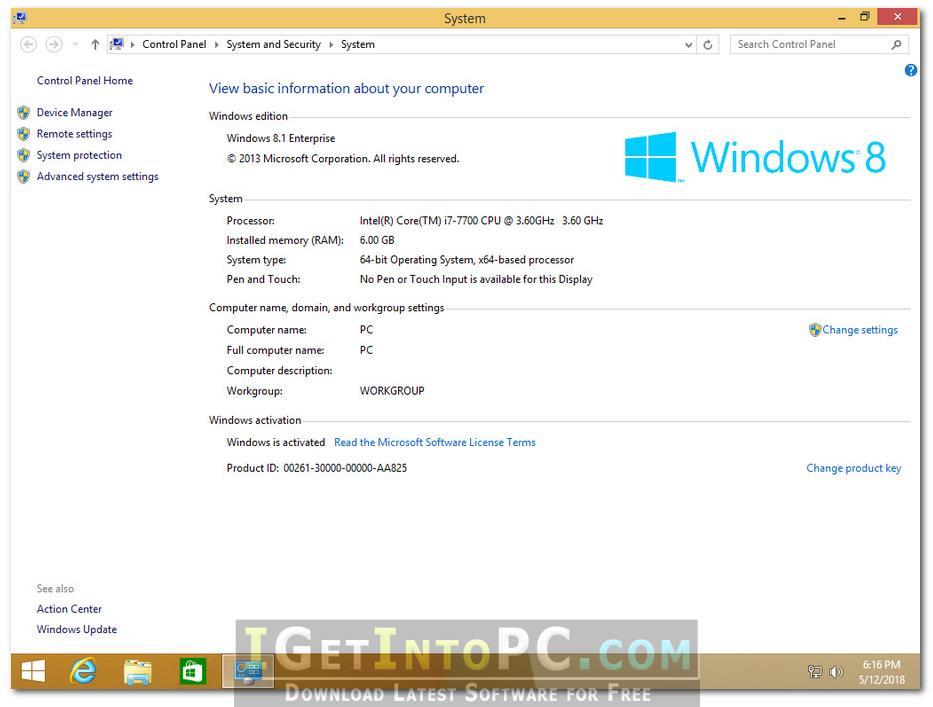Open Help with blue question mark
This screenshot has height=707, width=933.
pyautogui.click(x=910, y=70)
